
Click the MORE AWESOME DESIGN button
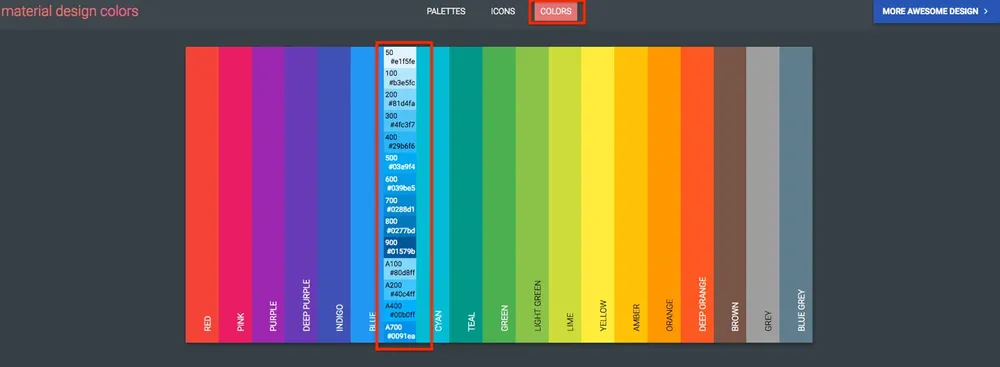click(936, 11)
